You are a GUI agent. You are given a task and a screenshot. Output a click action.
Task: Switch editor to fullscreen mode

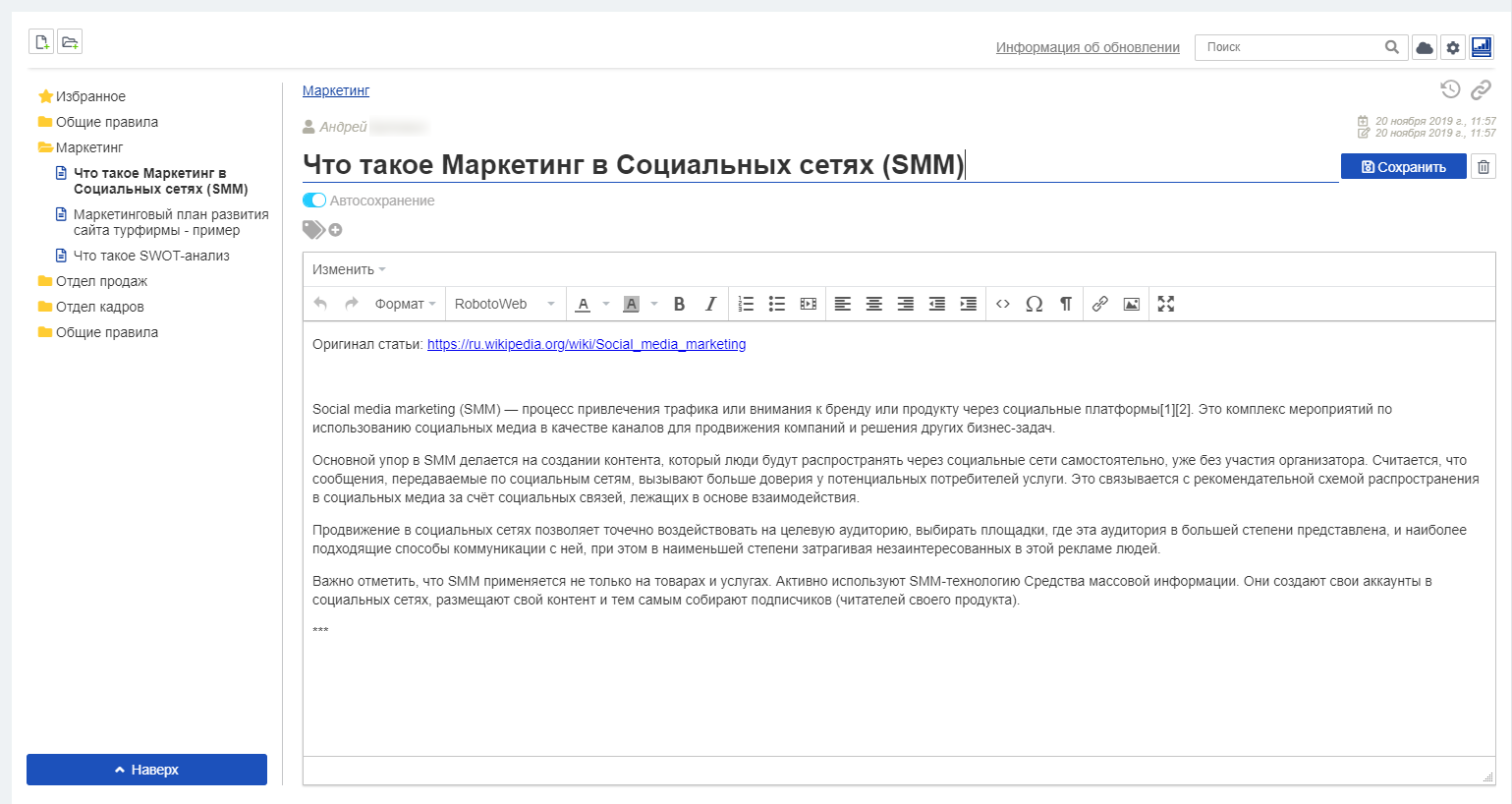coord(1166,304)
